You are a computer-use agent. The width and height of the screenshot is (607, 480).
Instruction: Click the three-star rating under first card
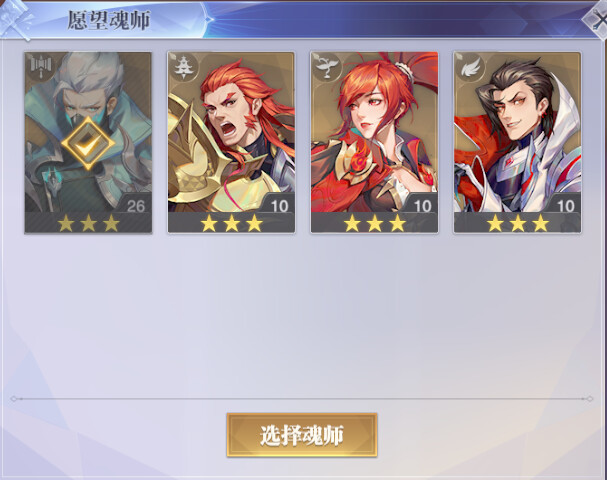tap(88, 223)
